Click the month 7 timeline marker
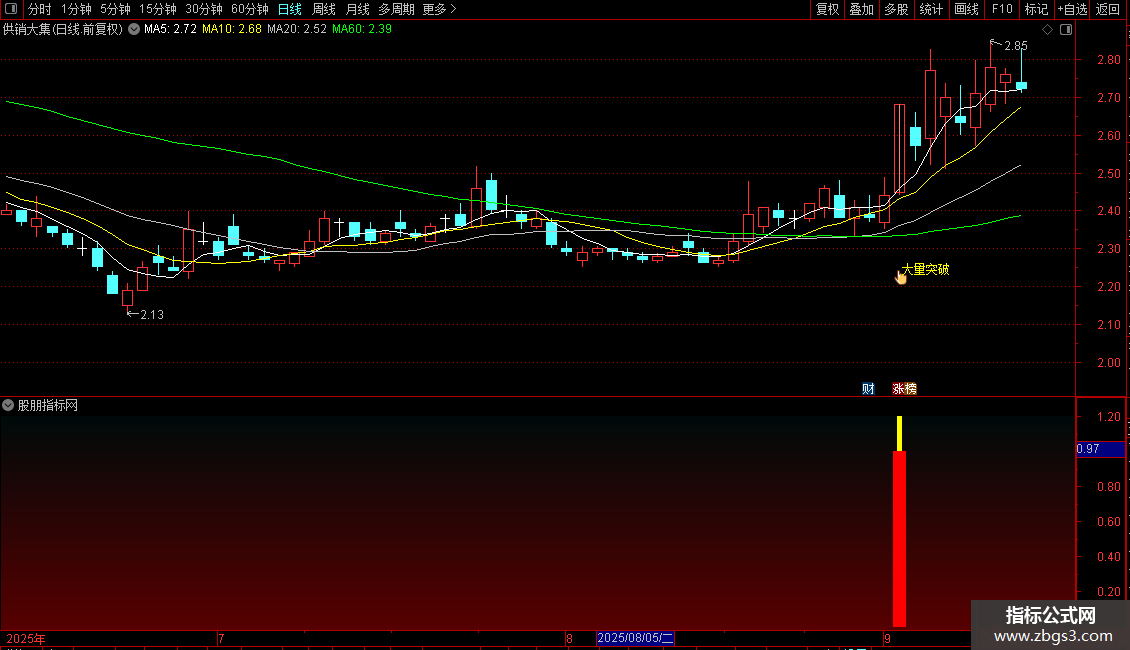 221,638
